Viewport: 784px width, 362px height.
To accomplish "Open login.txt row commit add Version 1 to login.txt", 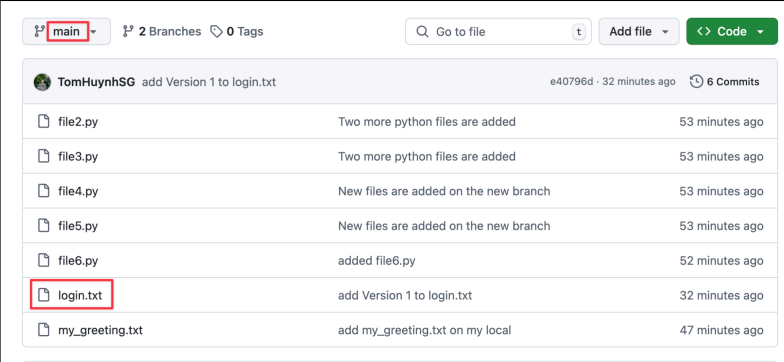I will click(x=405, y=296).
